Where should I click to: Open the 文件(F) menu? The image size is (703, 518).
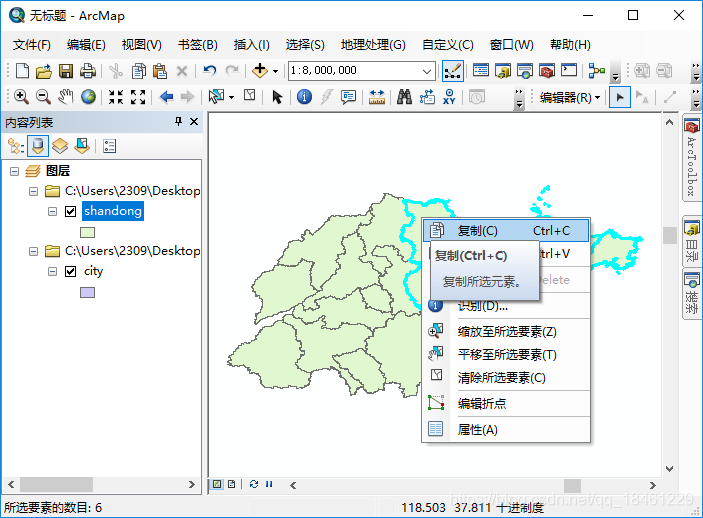pos(31,45)
